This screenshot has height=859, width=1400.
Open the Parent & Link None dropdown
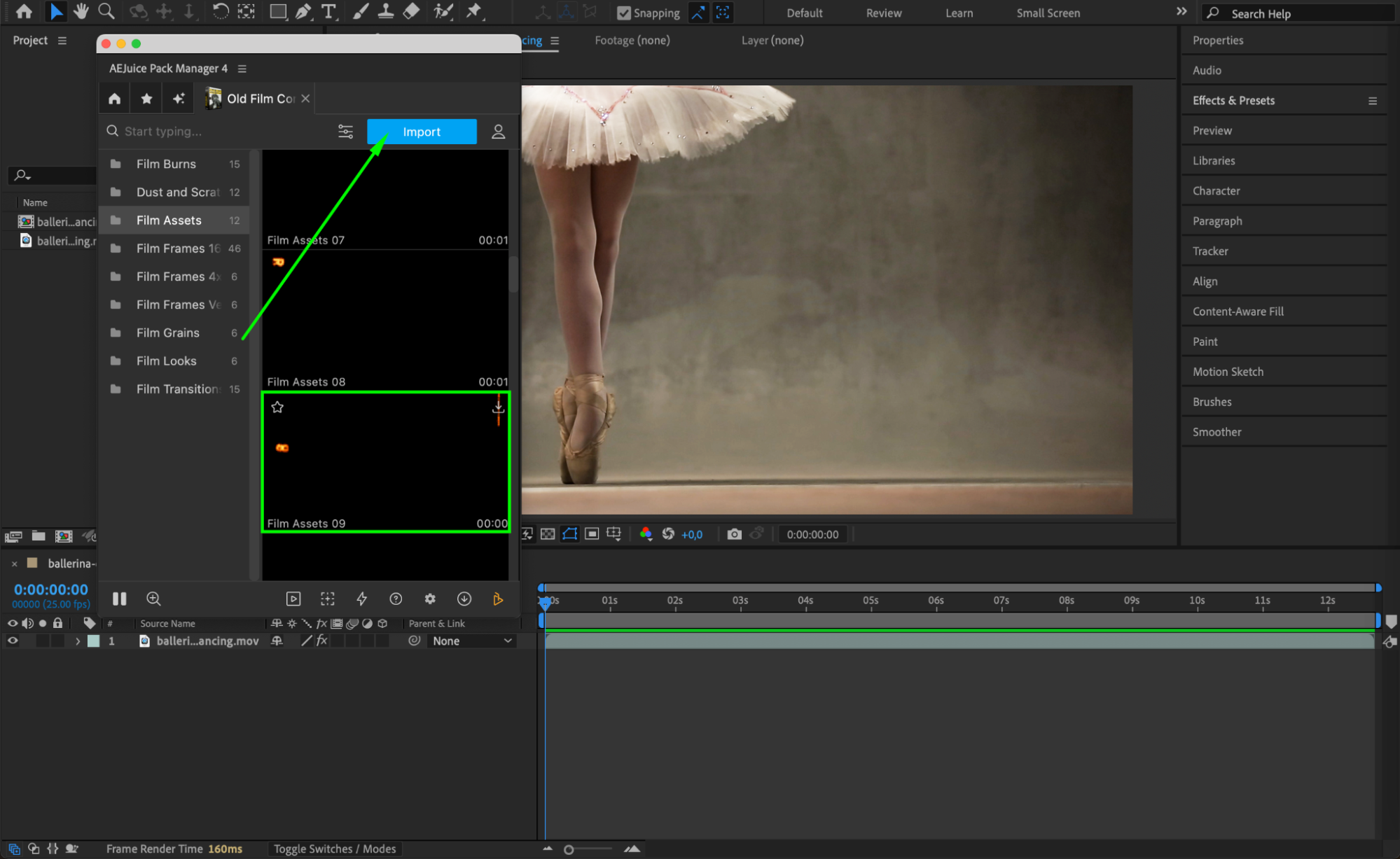471,641
